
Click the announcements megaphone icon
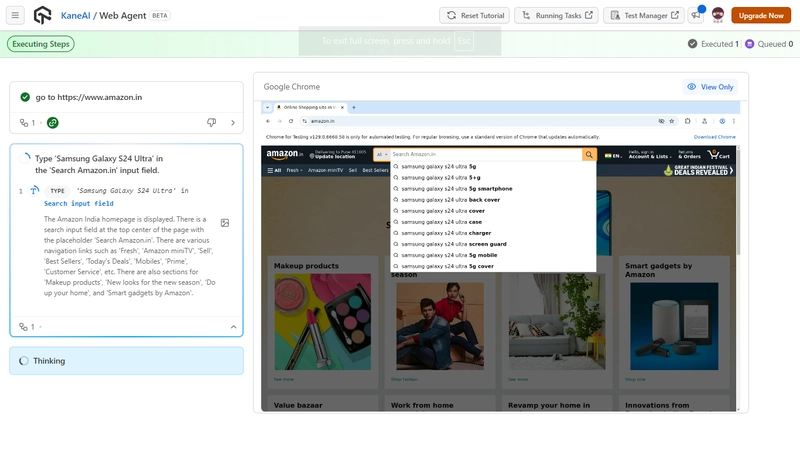click(696, 15)
